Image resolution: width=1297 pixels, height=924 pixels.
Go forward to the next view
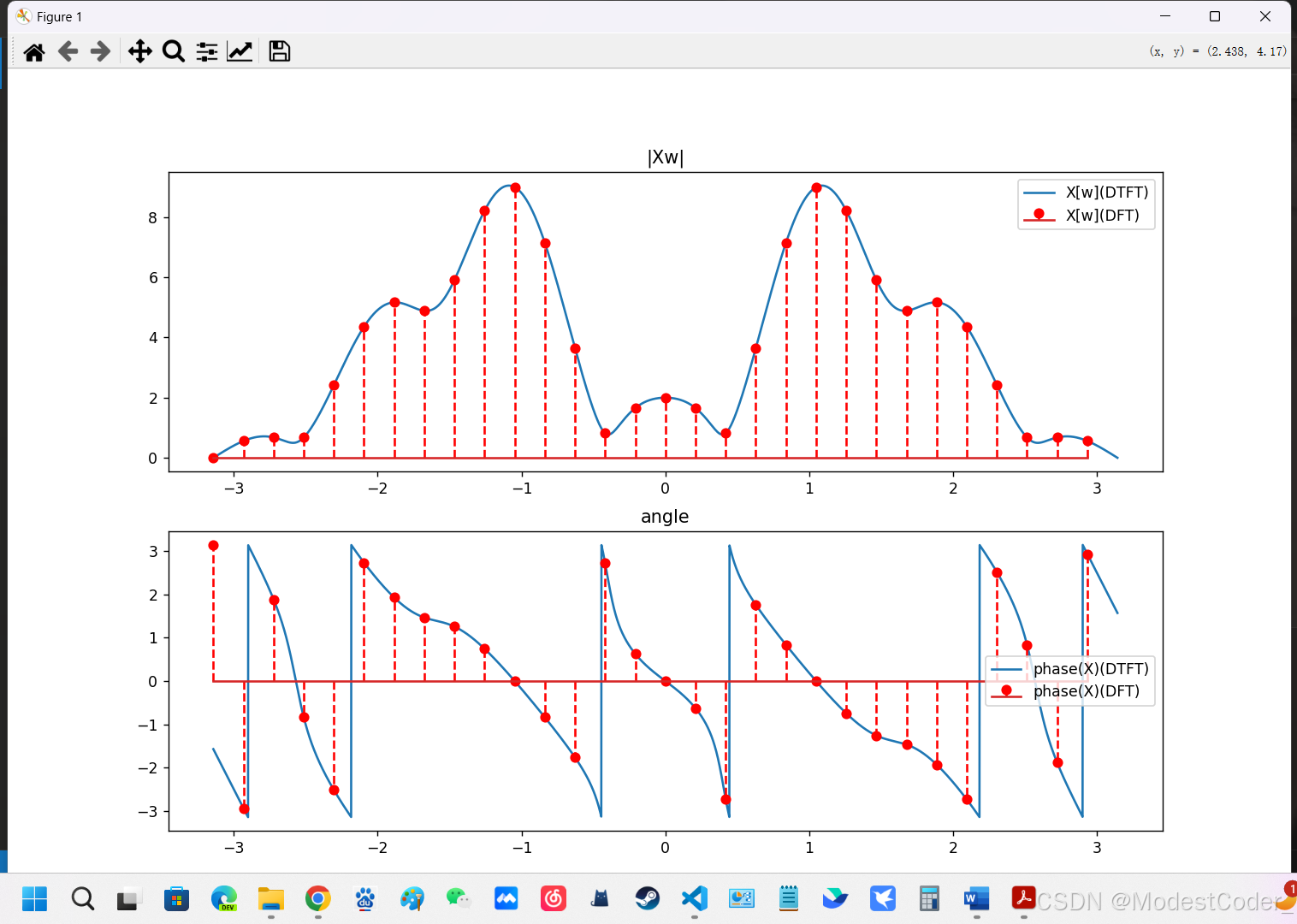click(100, 52)
